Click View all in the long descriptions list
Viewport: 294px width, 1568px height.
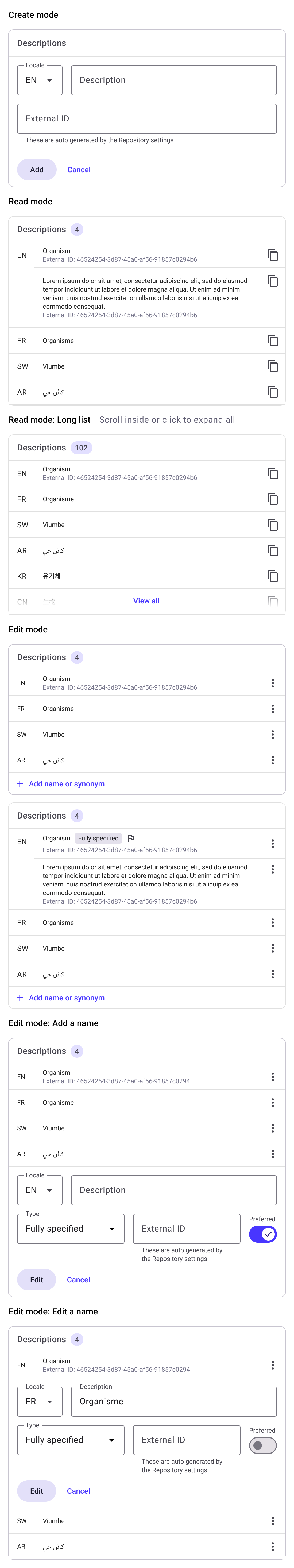(x=146, y=601)
